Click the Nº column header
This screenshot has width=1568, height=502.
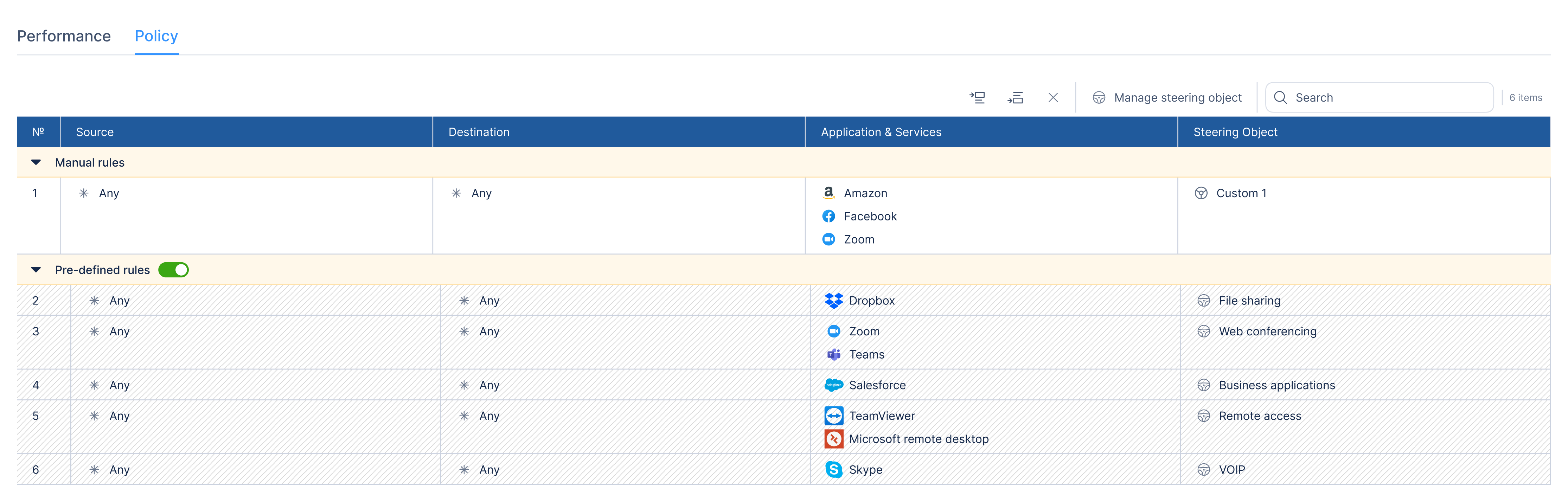(38, 132)
